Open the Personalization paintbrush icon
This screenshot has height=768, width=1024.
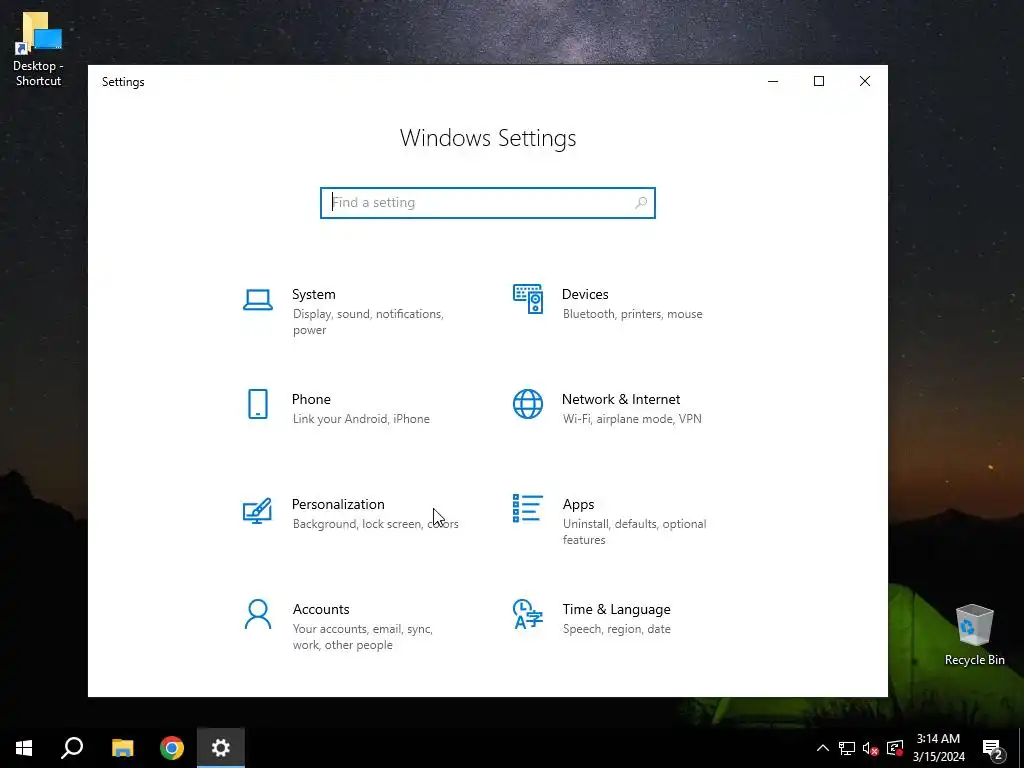pos(257,511)
